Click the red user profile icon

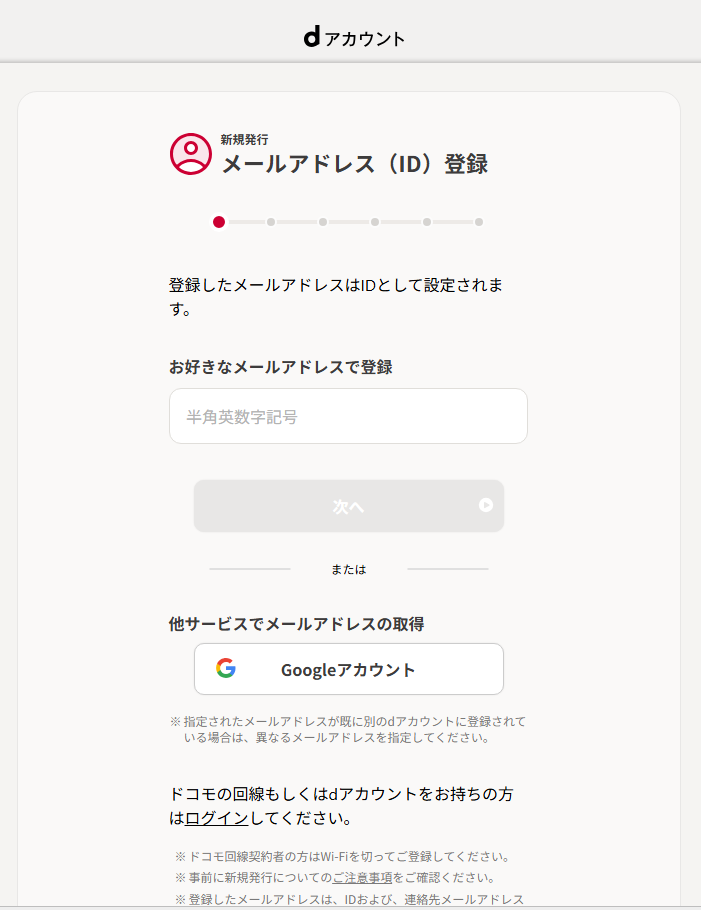[191, 154]
